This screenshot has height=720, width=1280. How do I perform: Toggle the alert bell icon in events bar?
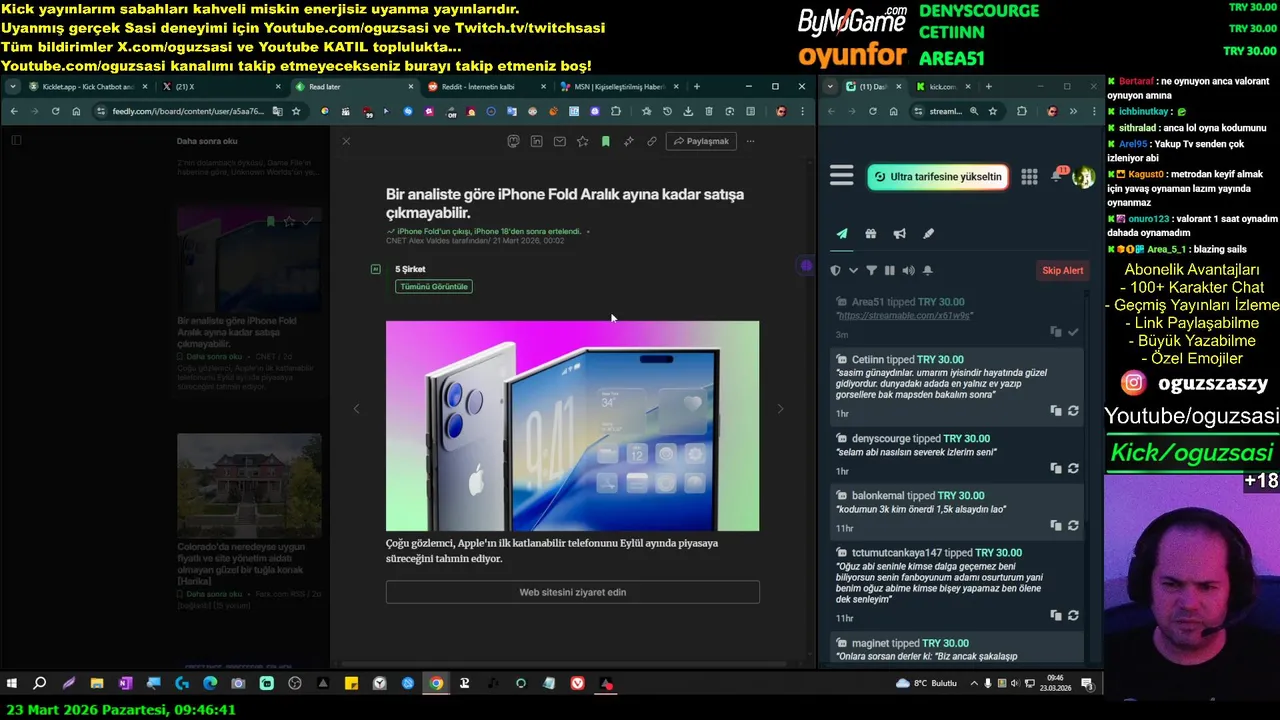(927, 270)
